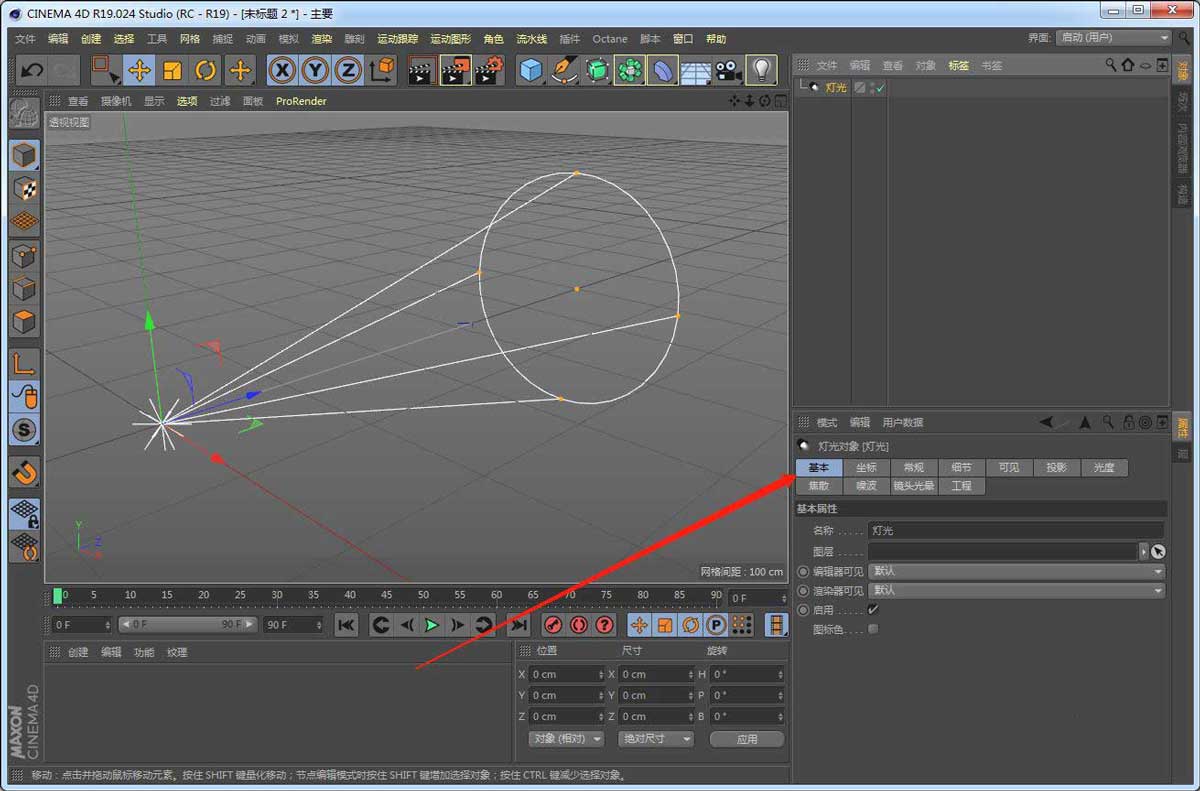The width and height of the screenshot is (1200, 791).
Task: Click the attribute manager lock icon
Action: pos(1128,422)
